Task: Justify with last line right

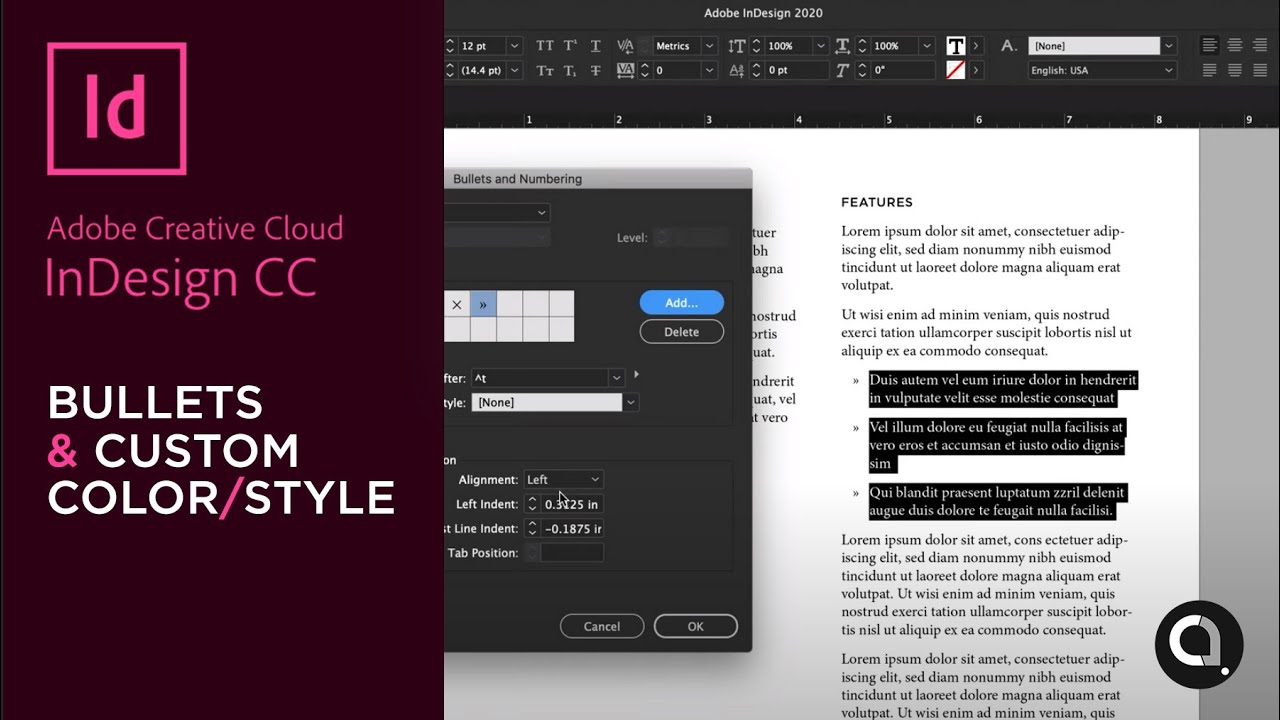Action: (1260, 70)
